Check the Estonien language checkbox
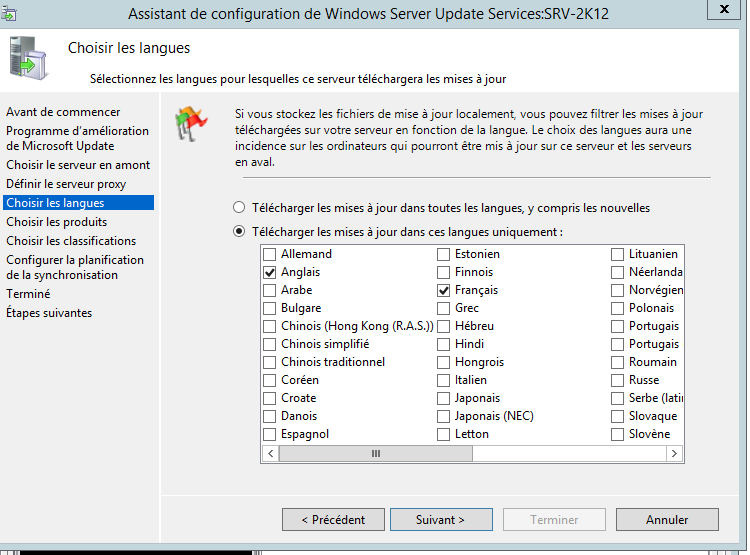This screenshot has height=555, width=750. click(x=443, y=254)
